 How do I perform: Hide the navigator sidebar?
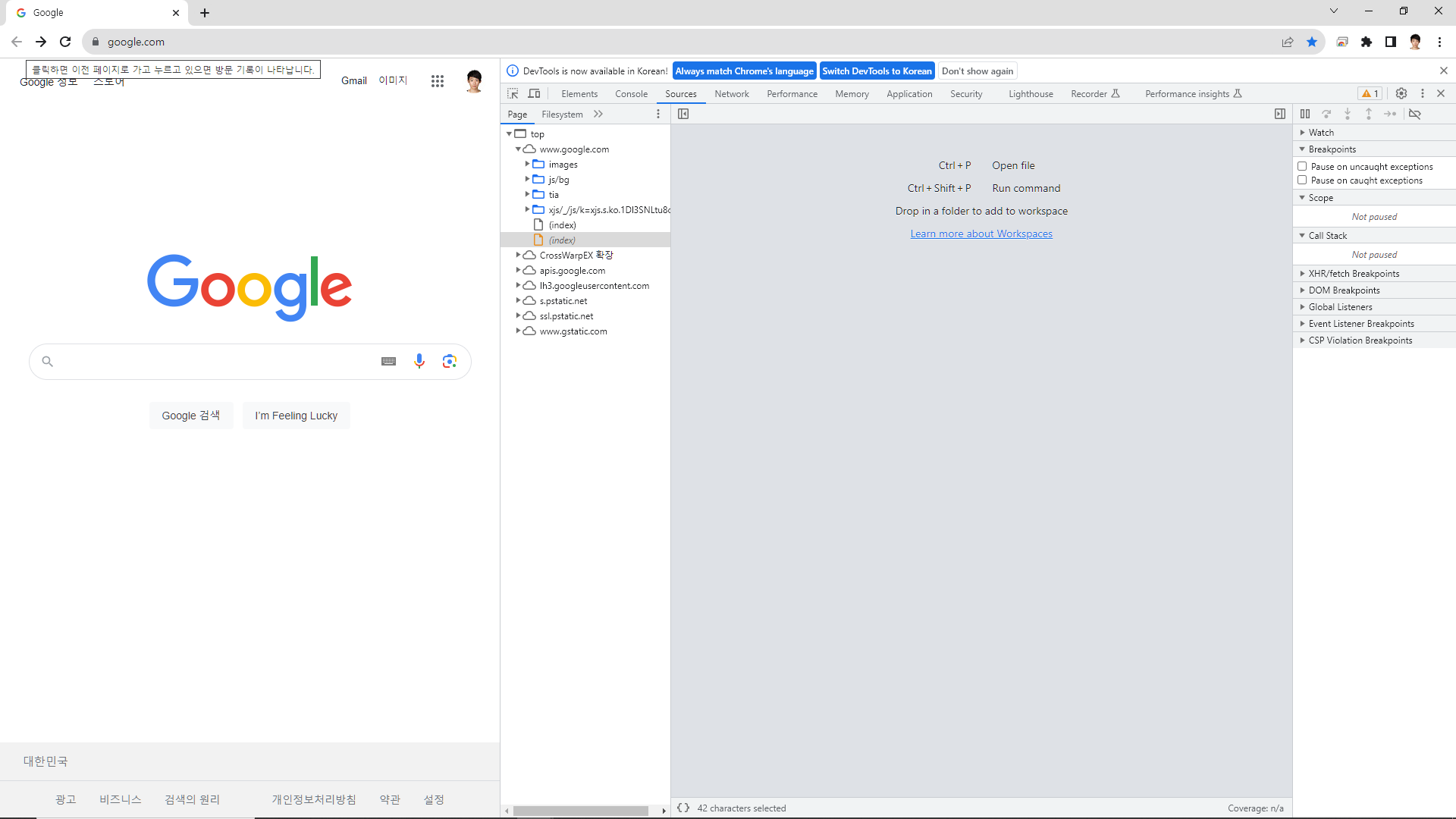(x=683, y=114)
